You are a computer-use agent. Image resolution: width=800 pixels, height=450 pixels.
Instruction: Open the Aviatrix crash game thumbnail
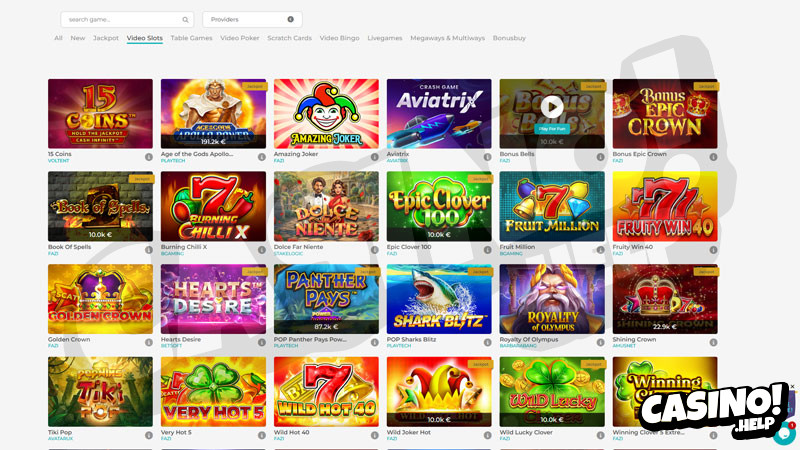tap(439, 114)
